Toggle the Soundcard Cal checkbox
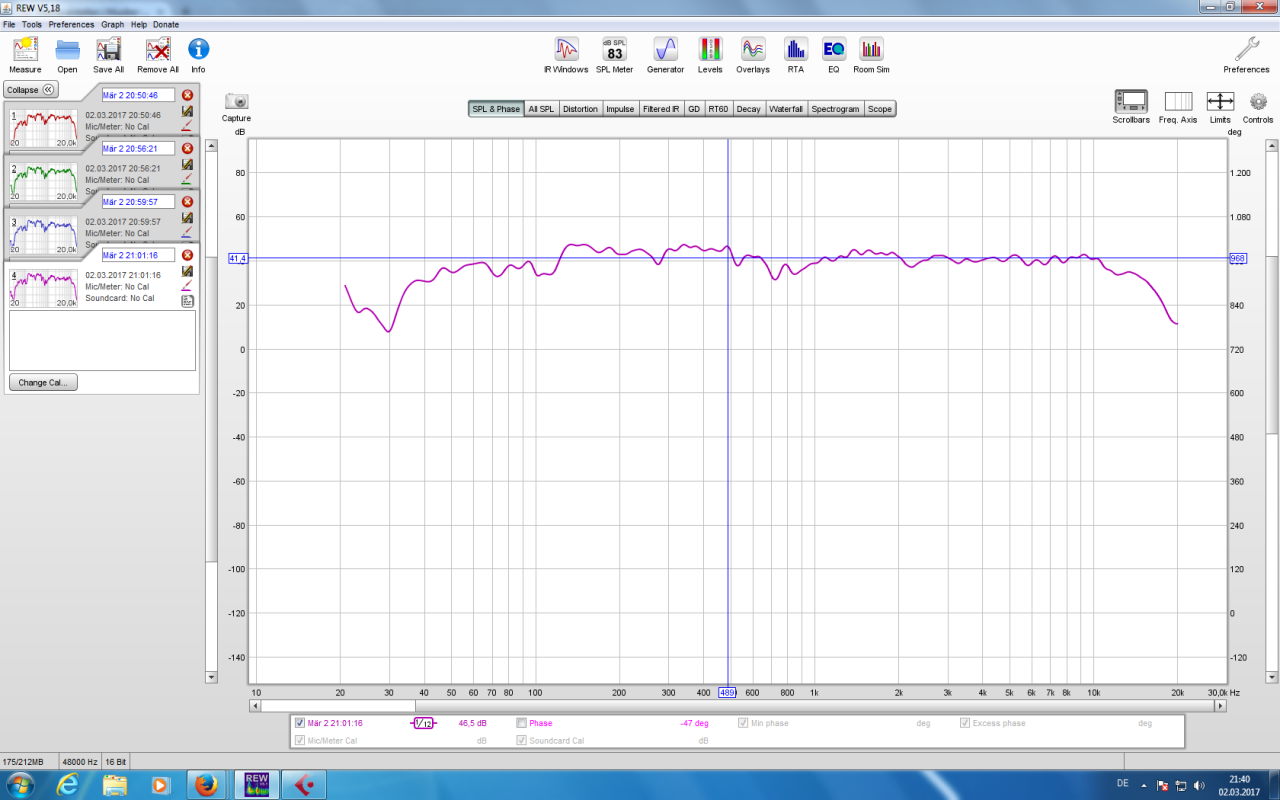Image resolution: width=1280 pixels, height=800 pixels. click(x=521, y=741)
